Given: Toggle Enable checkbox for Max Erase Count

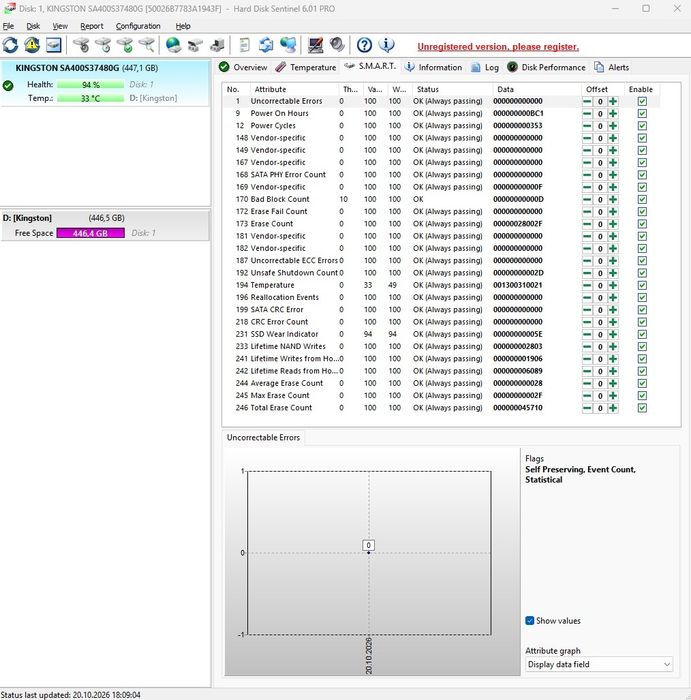Looking at the screenshot, I should pos(642,396).
